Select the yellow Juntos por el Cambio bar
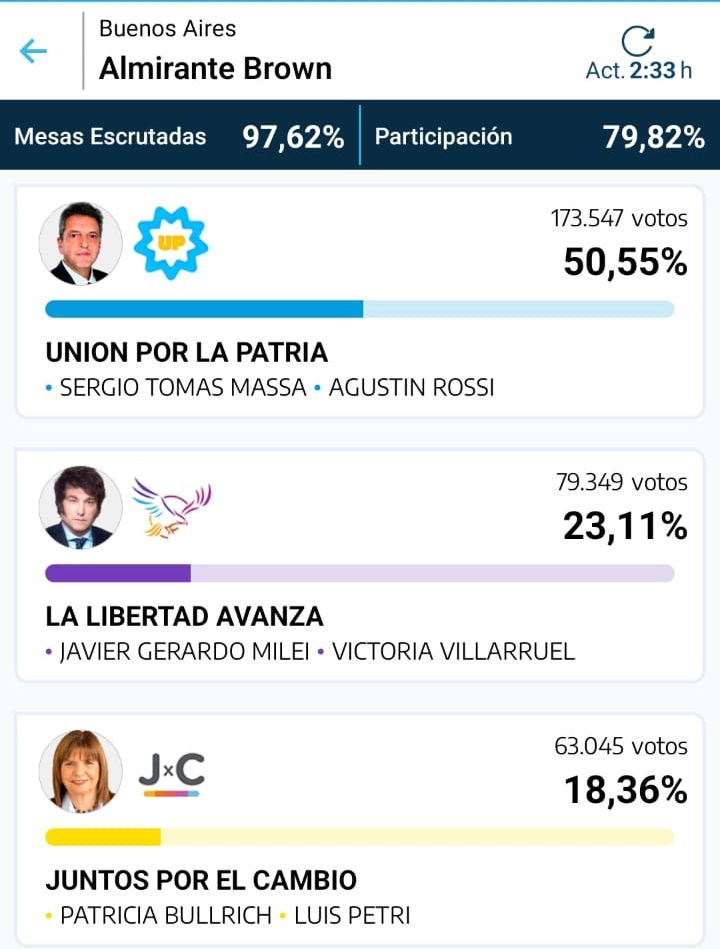720x949 pixels. (x=359, y=837)
